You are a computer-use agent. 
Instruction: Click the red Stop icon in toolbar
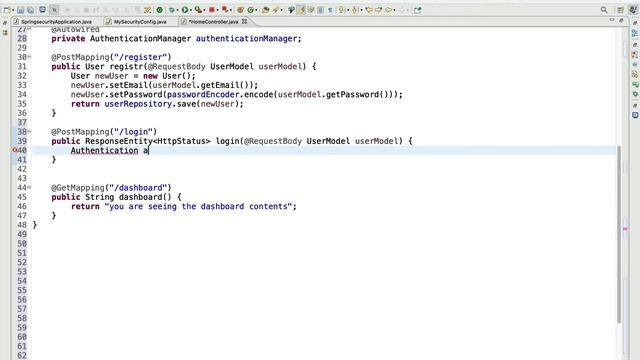(212, 10)
